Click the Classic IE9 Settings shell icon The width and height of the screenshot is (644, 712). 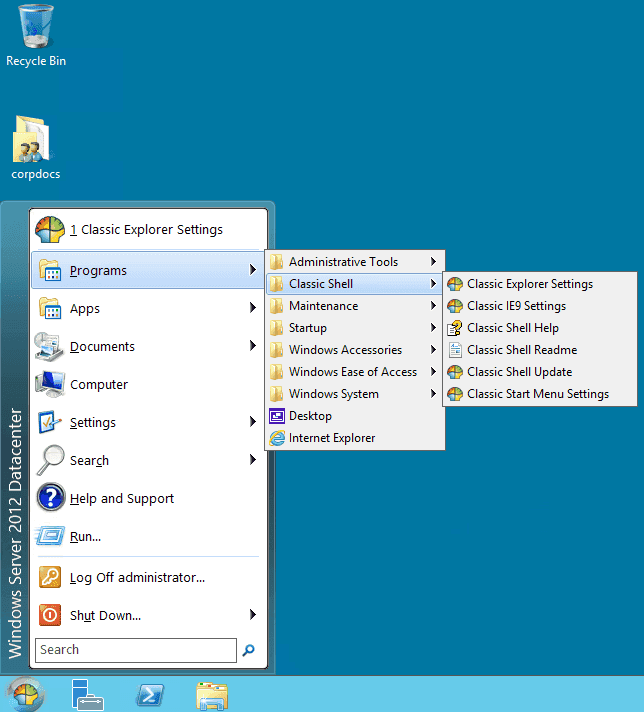[x=455, y=306]
